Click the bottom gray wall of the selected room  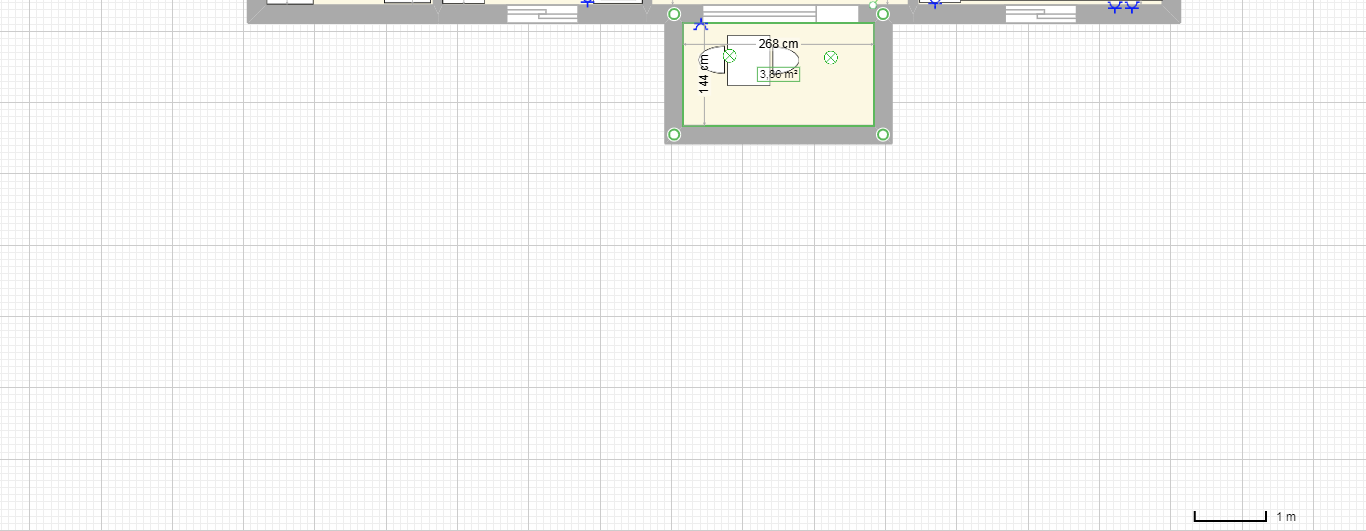[778, 135]
